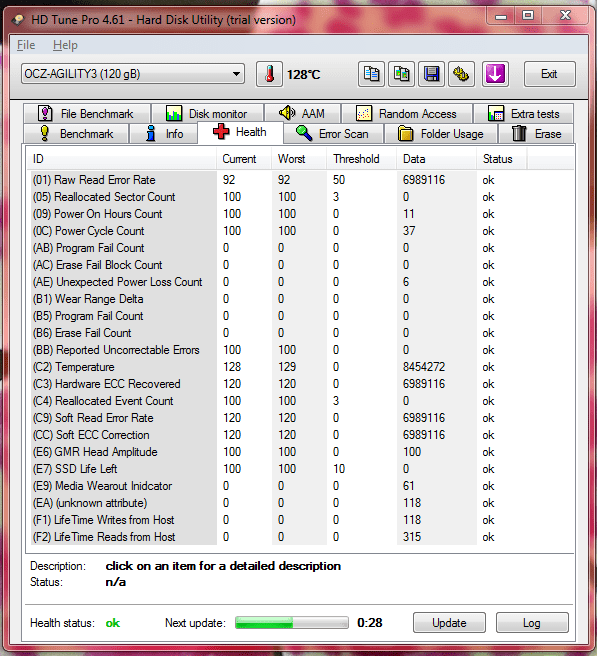Image resolution: width=597 pixels, height=656 pixels.
Task: Click the floppy disk save icon
Action: pos(431,74)
